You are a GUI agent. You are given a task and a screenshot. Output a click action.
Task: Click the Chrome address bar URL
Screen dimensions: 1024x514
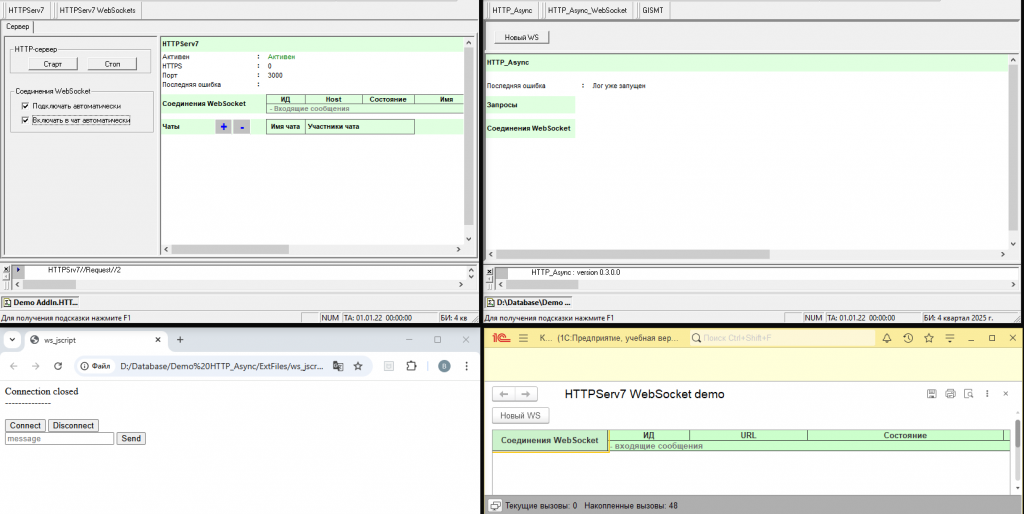coord(221,366)
